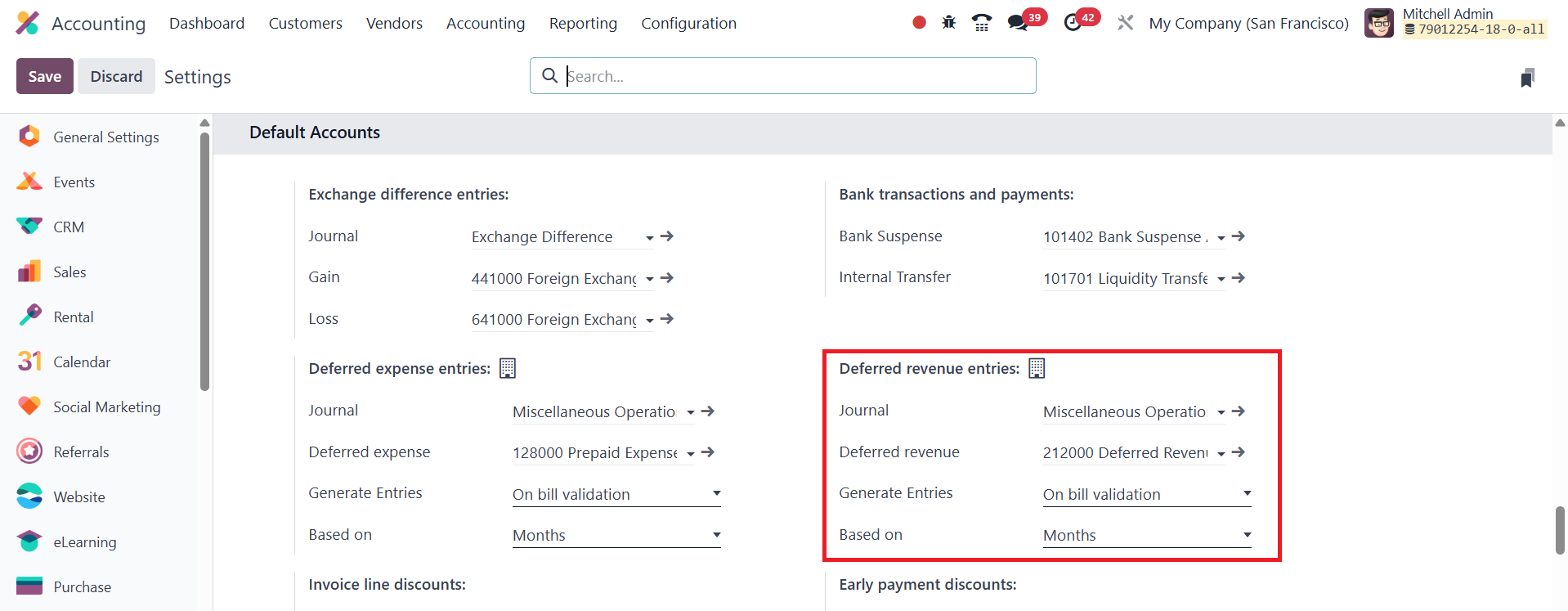Image resolution: width=1568 pixels, height=611 pixels.
Task: Click Accounting app logo icon
Action: [x=28, y=23]
